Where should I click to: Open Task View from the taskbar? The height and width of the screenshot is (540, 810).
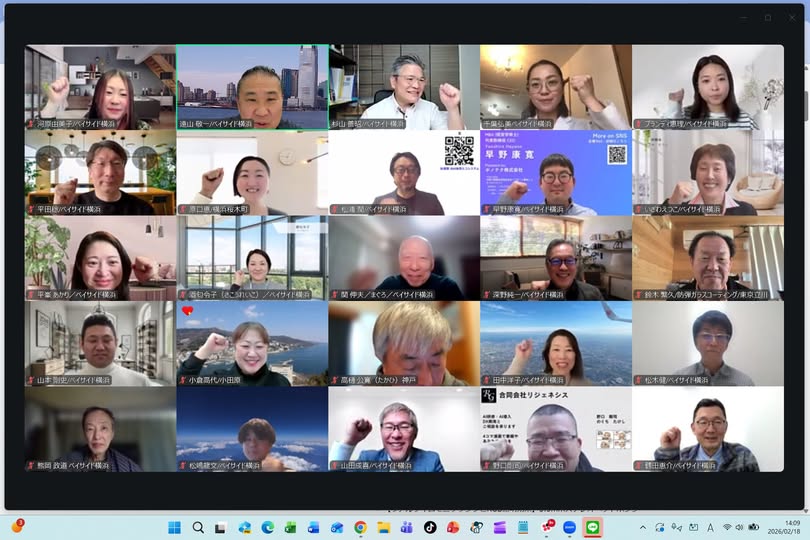coord(221,527)
